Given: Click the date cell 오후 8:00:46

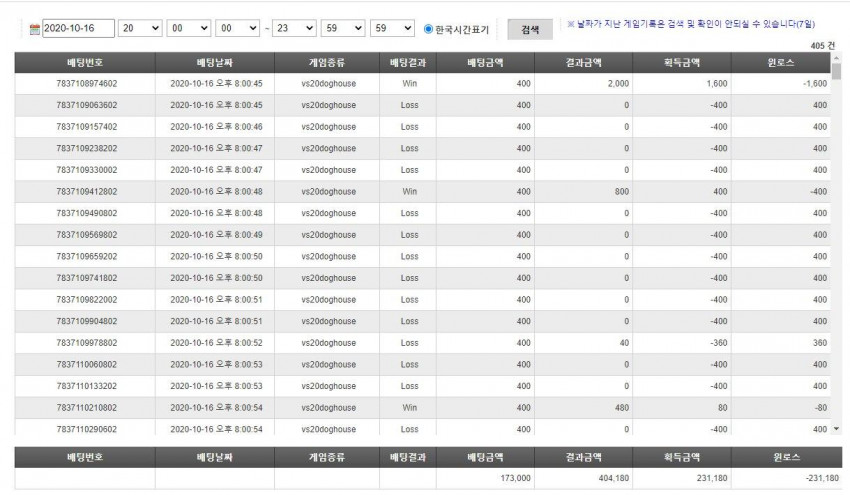Looking at the screenshot, I should point(216,127).
